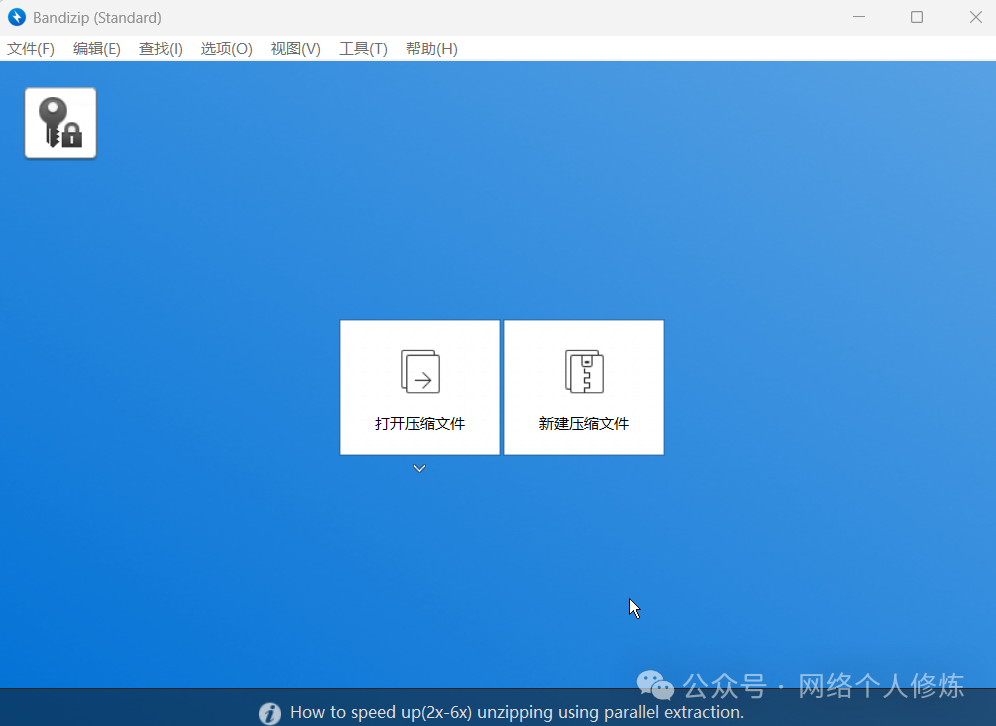Open the 帮助(H) menu
996x726 pixels.
[431, 48]
